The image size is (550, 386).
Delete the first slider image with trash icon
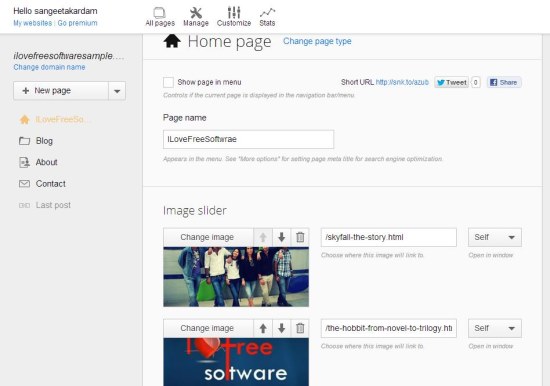300,237
